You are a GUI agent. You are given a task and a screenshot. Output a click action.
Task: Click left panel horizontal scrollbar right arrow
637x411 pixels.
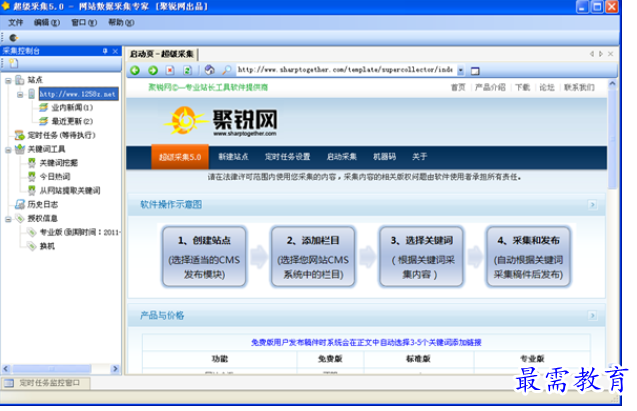[x=115, y=369]
